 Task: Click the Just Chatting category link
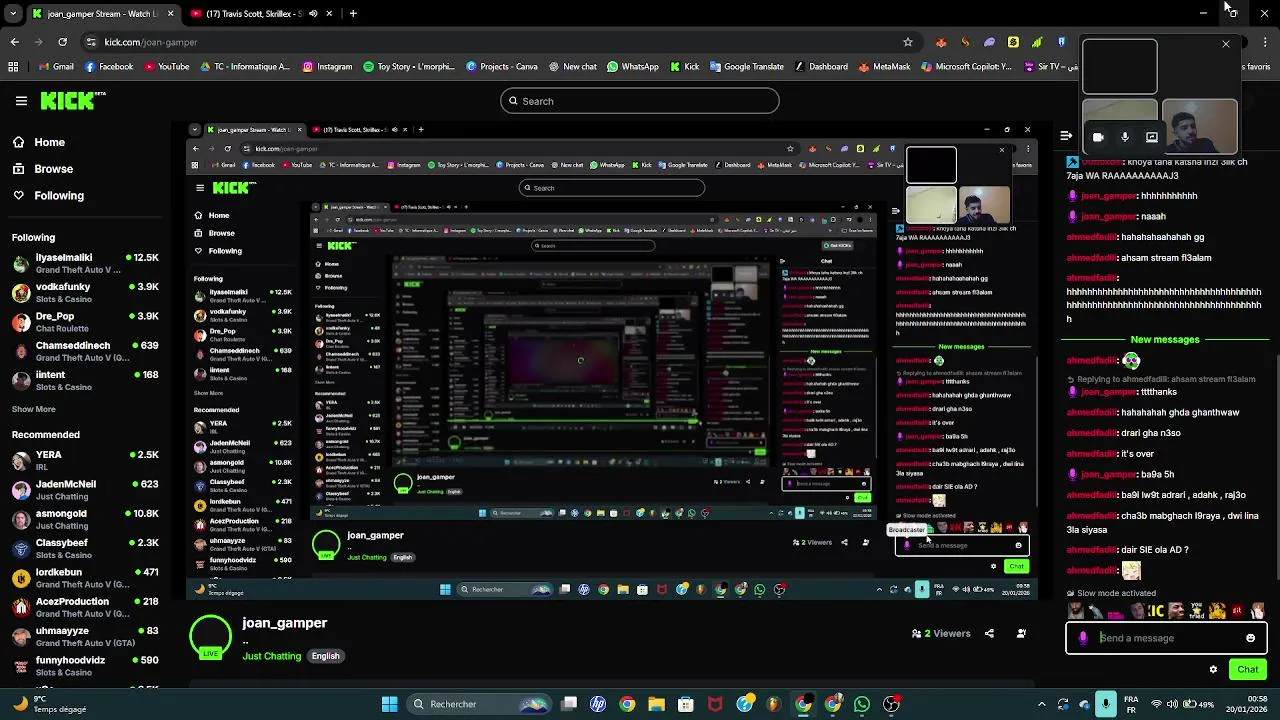pyautogui.click(x=271, y=656)
